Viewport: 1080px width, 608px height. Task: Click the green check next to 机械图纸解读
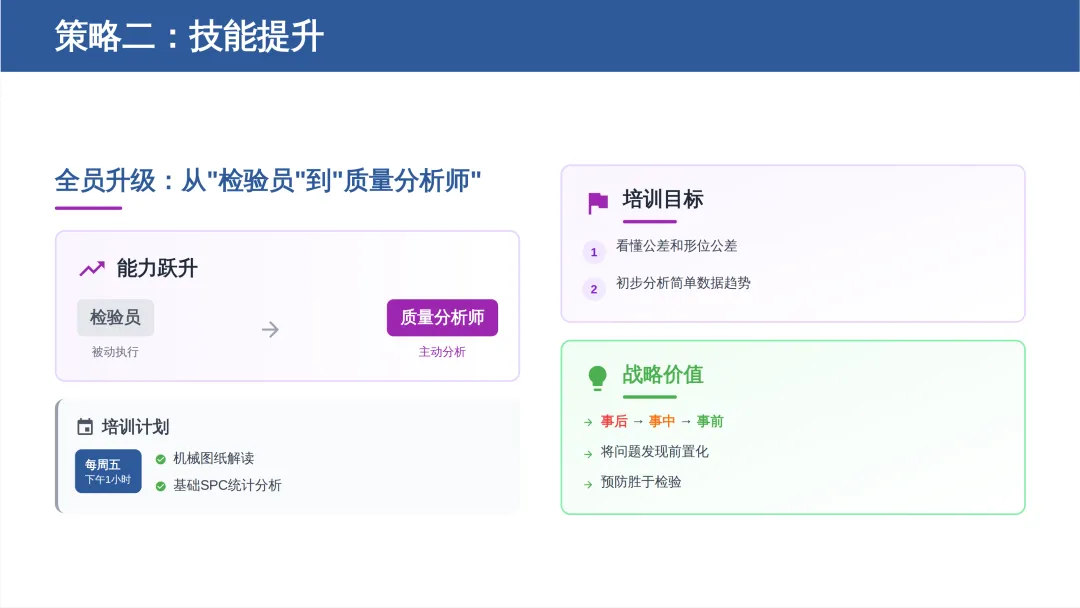click(160, 459)
